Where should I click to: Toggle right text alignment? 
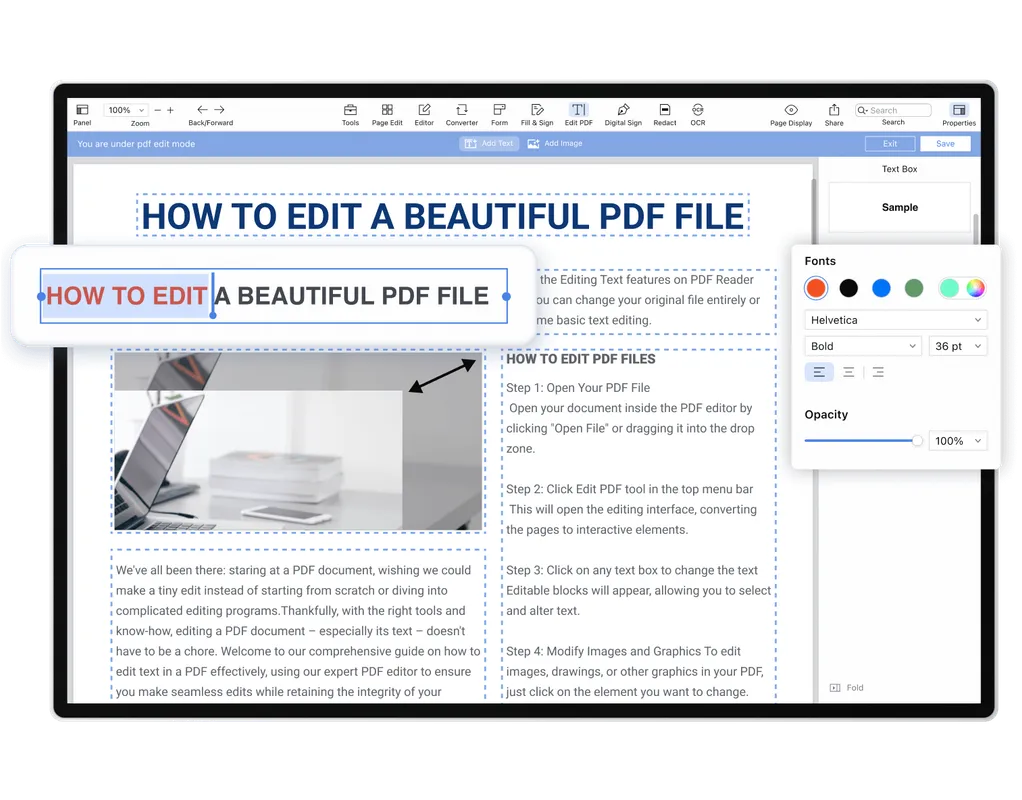(877, 371)
